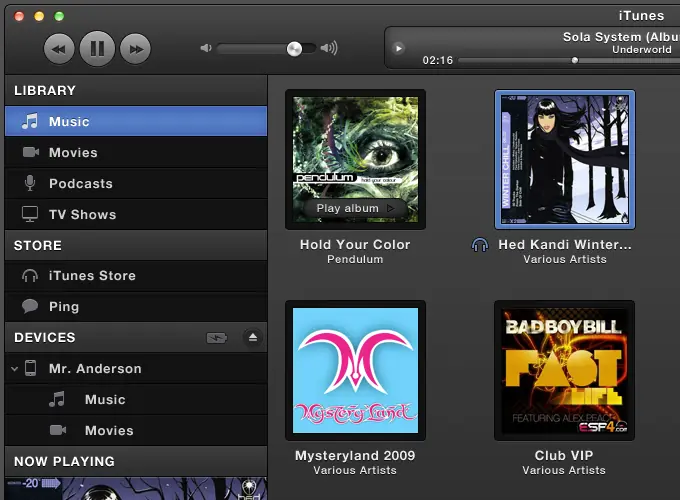This screenshot has width=680, height=500.
Task: Skip back with the rewind button
Action: (59, 49)
